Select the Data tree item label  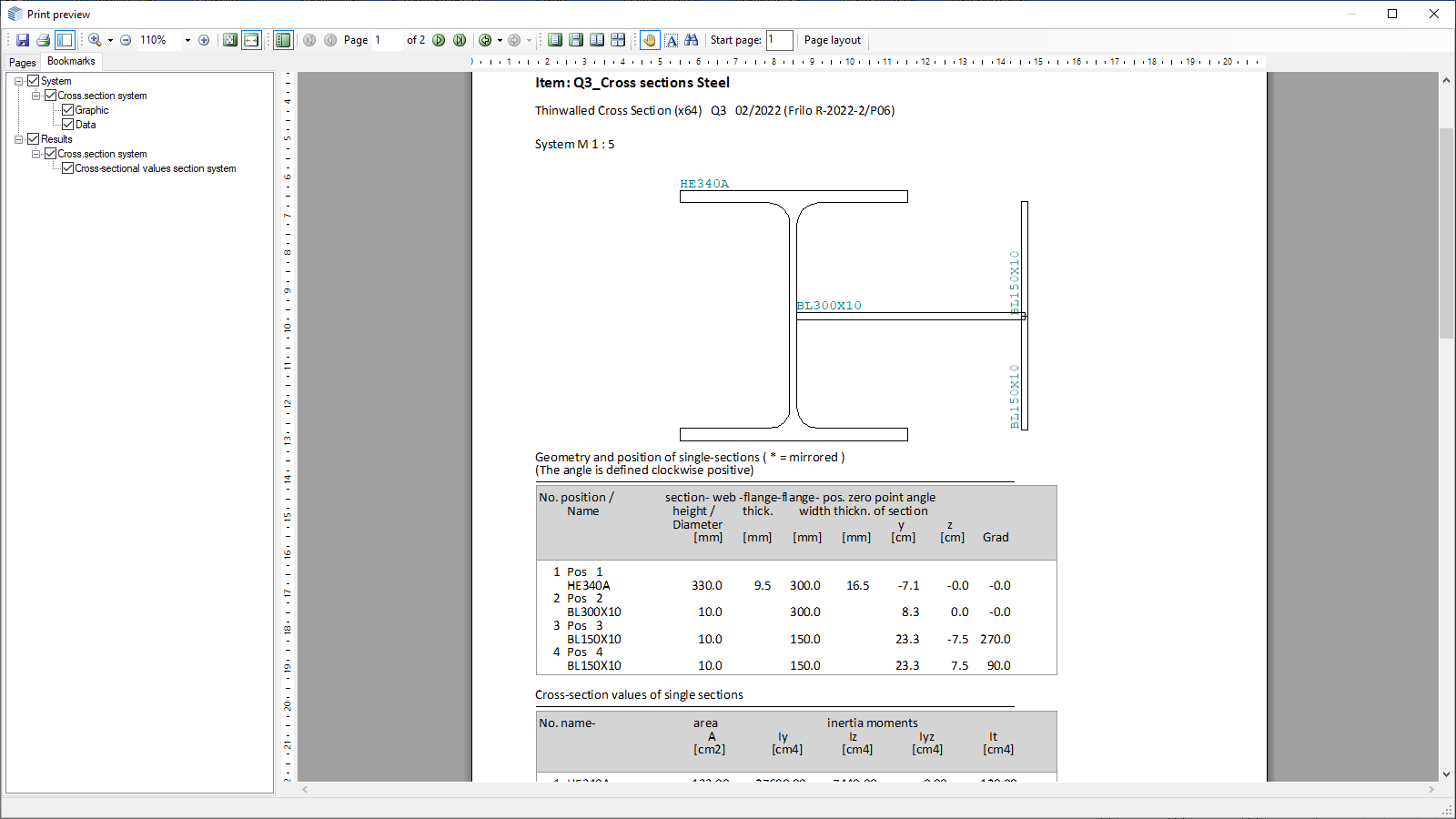[x=86, y=125]
